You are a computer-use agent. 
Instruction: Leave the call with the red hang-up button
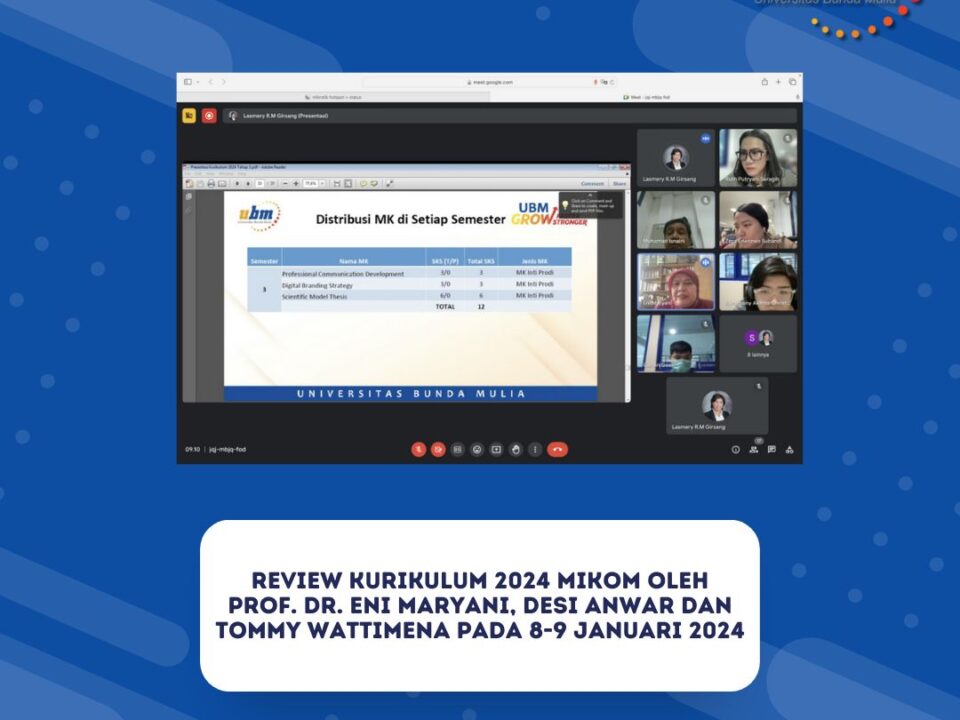(557, 449)
